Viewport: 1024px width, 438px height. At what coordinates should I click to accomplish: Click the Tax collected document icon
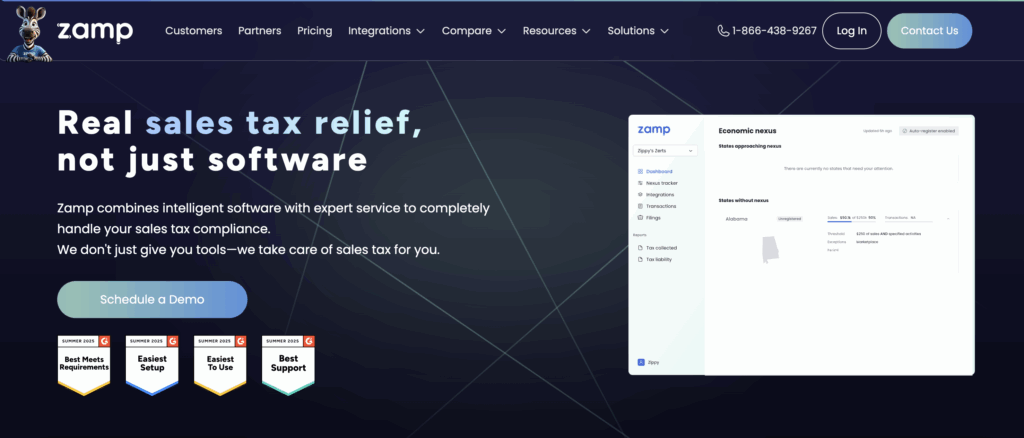click(x=640, y=248)
